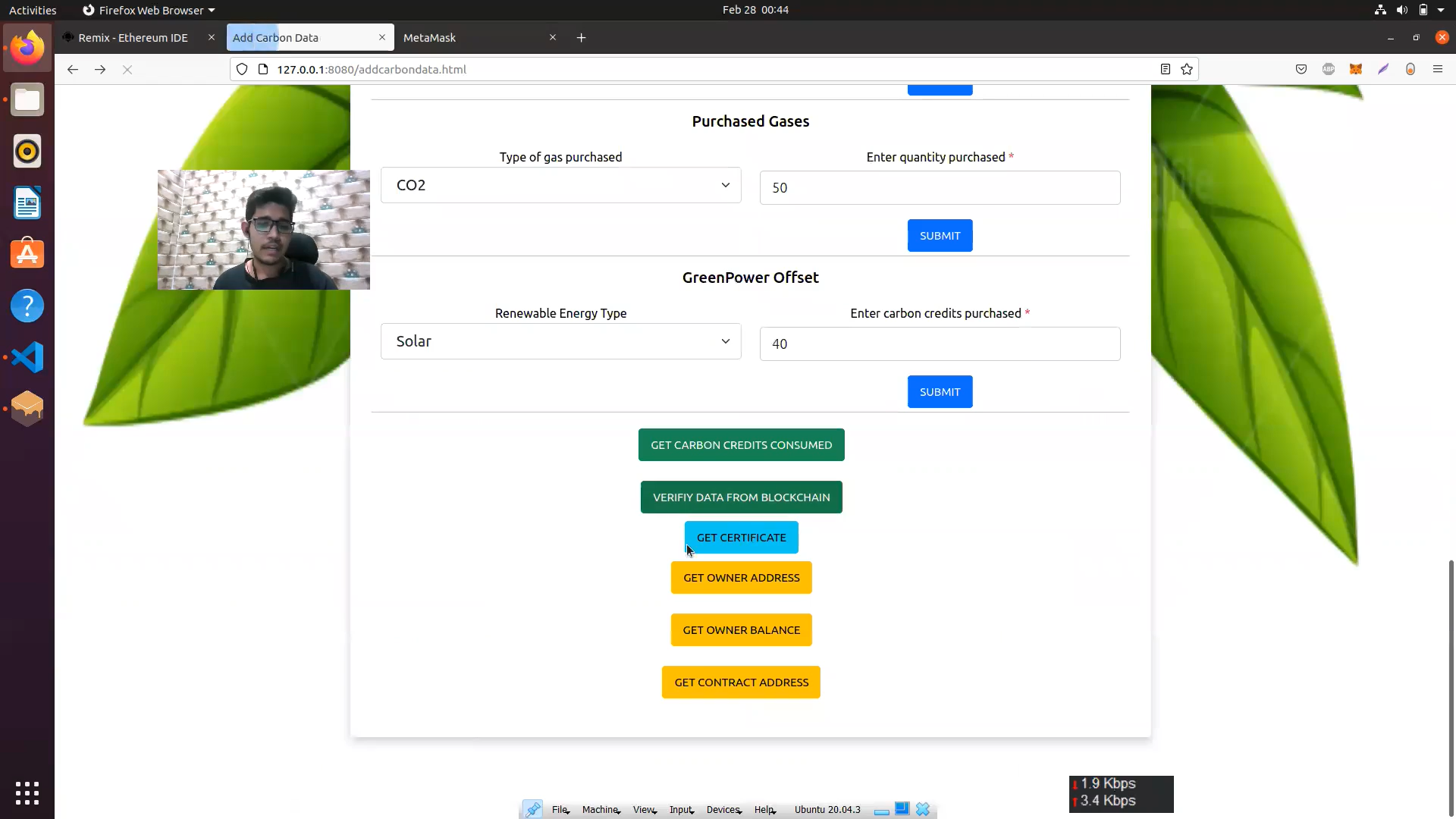Image resolution: width=1456 pixels, height=819 pixels.
Task: Submit the Purchased Gases form
Action: coord(940,236)
